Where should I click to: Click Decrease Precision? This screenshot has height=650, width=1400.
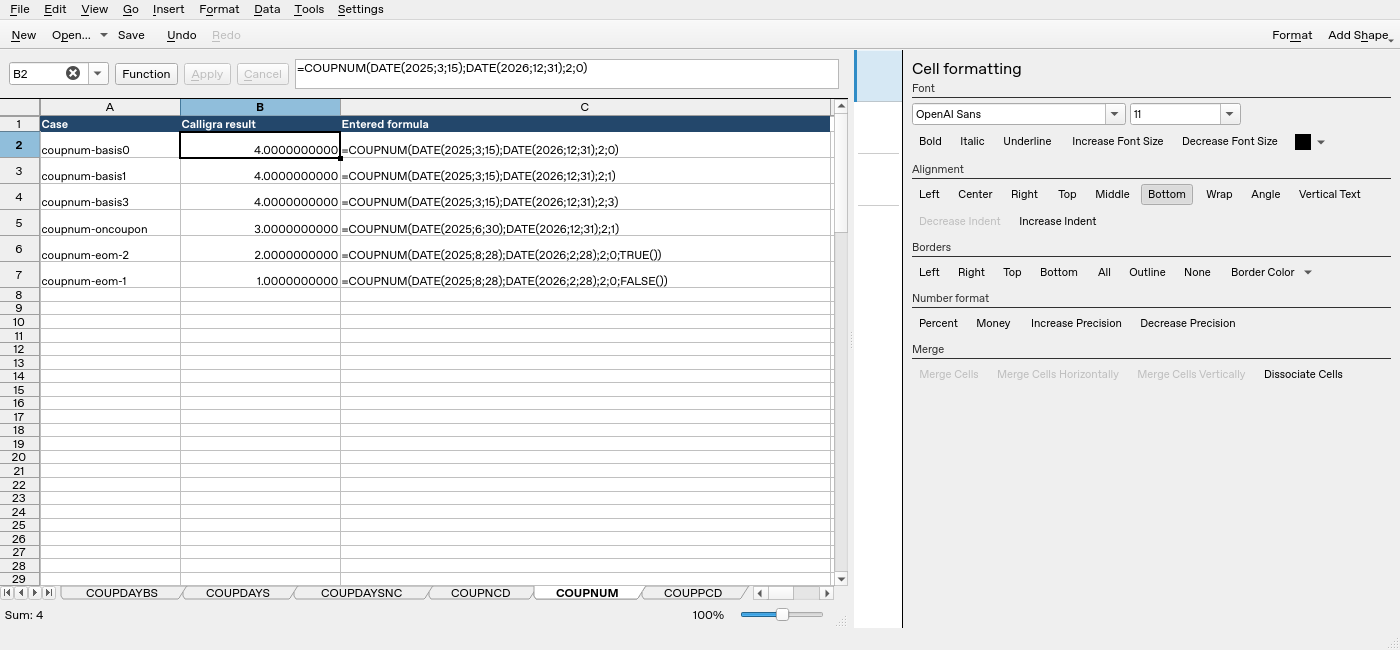[1187, 323]
